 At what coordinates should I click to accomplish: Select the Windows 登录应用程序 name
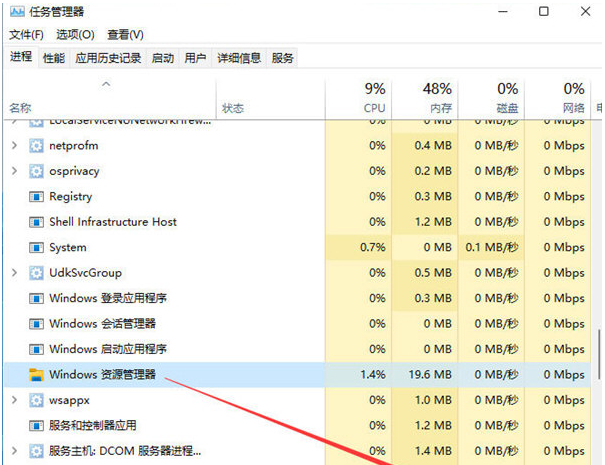(x=108, y=299)
